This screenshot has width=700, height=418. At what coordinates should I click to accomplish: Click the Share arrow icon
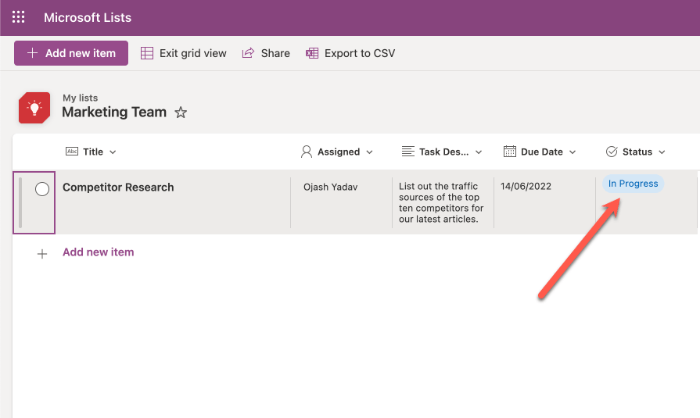click(248, 53)
